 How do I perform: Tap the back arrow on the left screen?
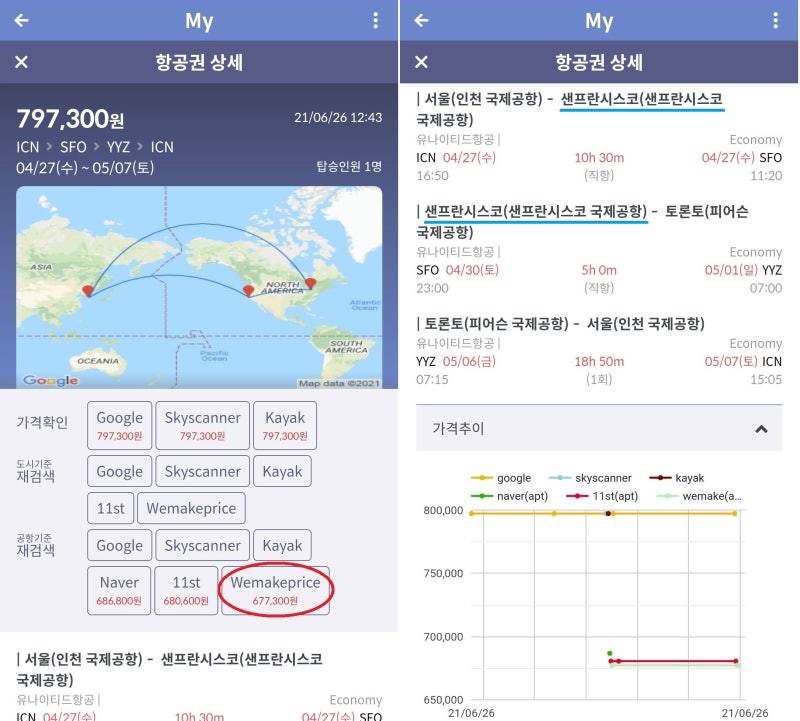pos(21,20)
